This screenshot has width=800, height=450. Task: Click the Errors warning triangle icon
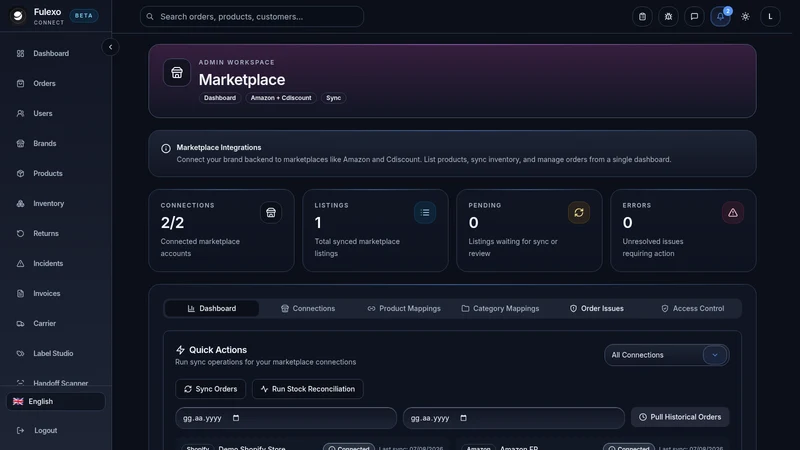(x=732, y=213)
